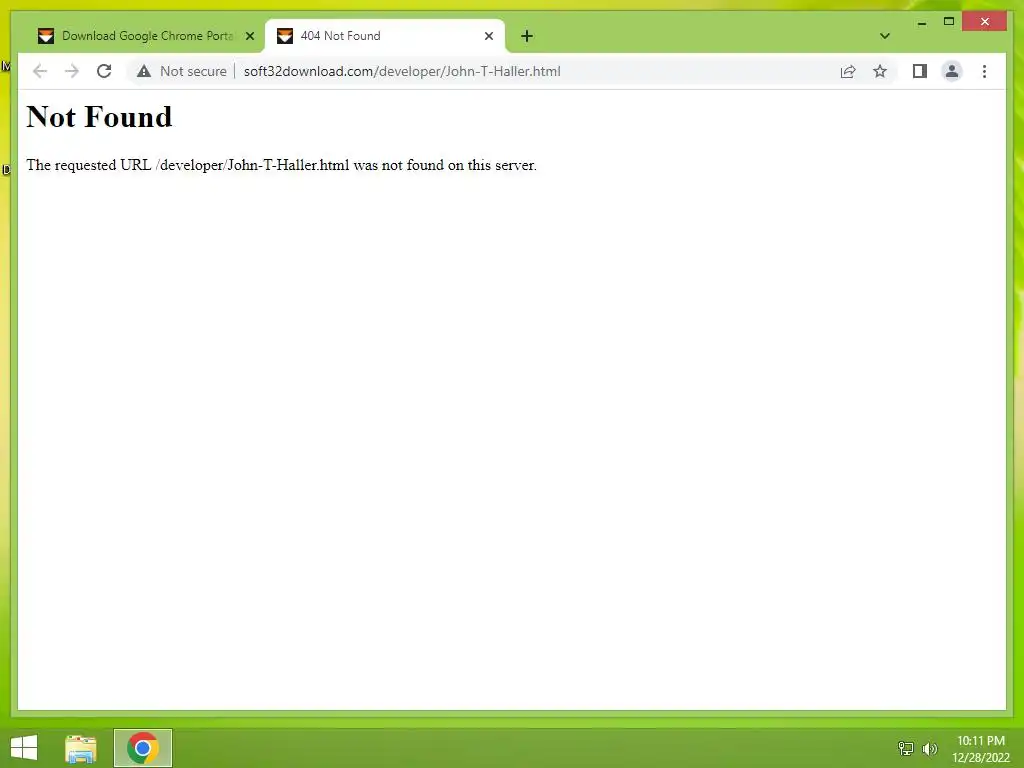Maximize the Chrome window
The width and height of the screenshot is (1024, 768).
[x=949, y=22]
